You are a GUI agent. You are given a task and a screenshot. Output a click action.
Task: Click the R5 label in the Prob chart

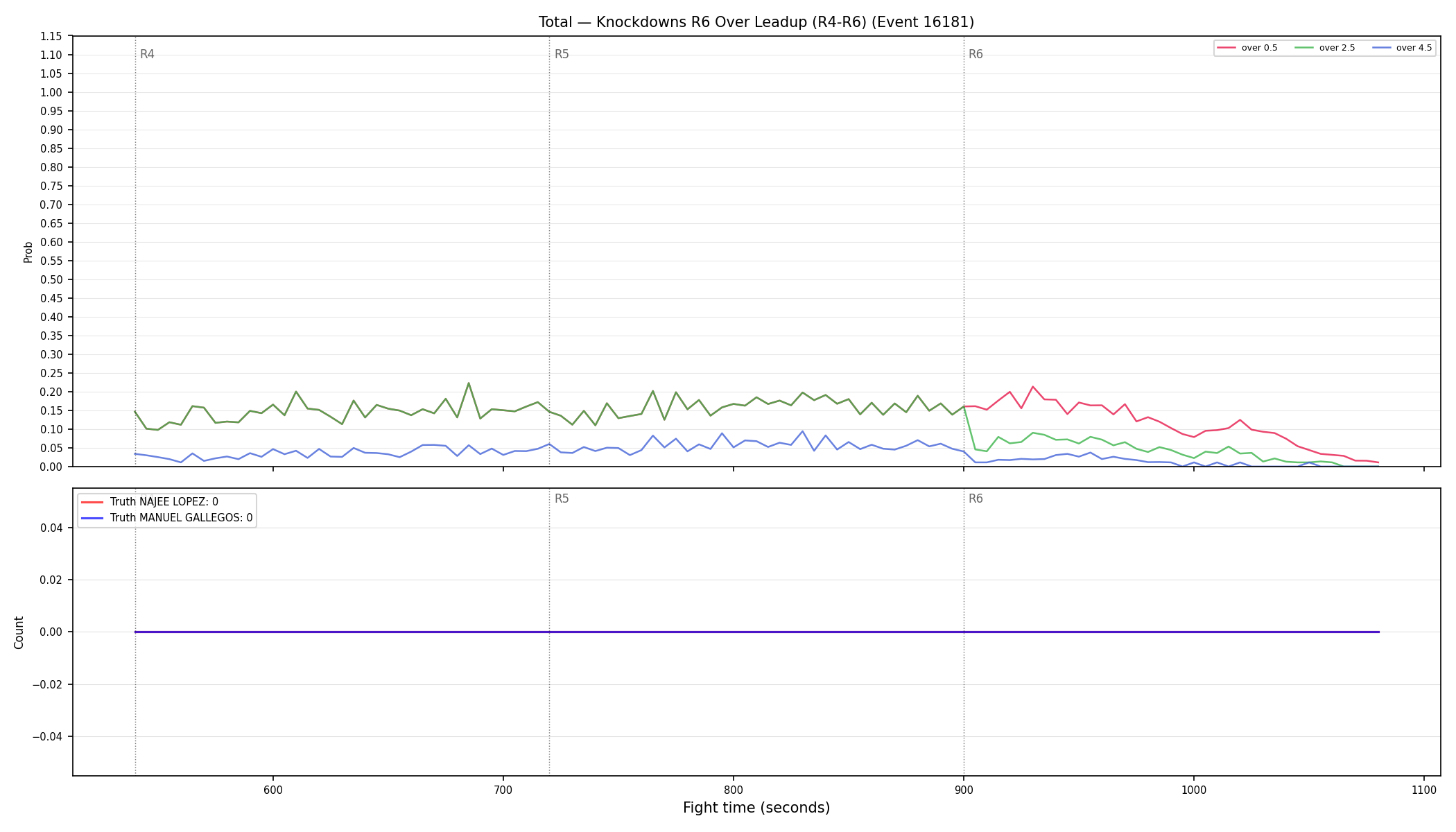click(562, 54)
